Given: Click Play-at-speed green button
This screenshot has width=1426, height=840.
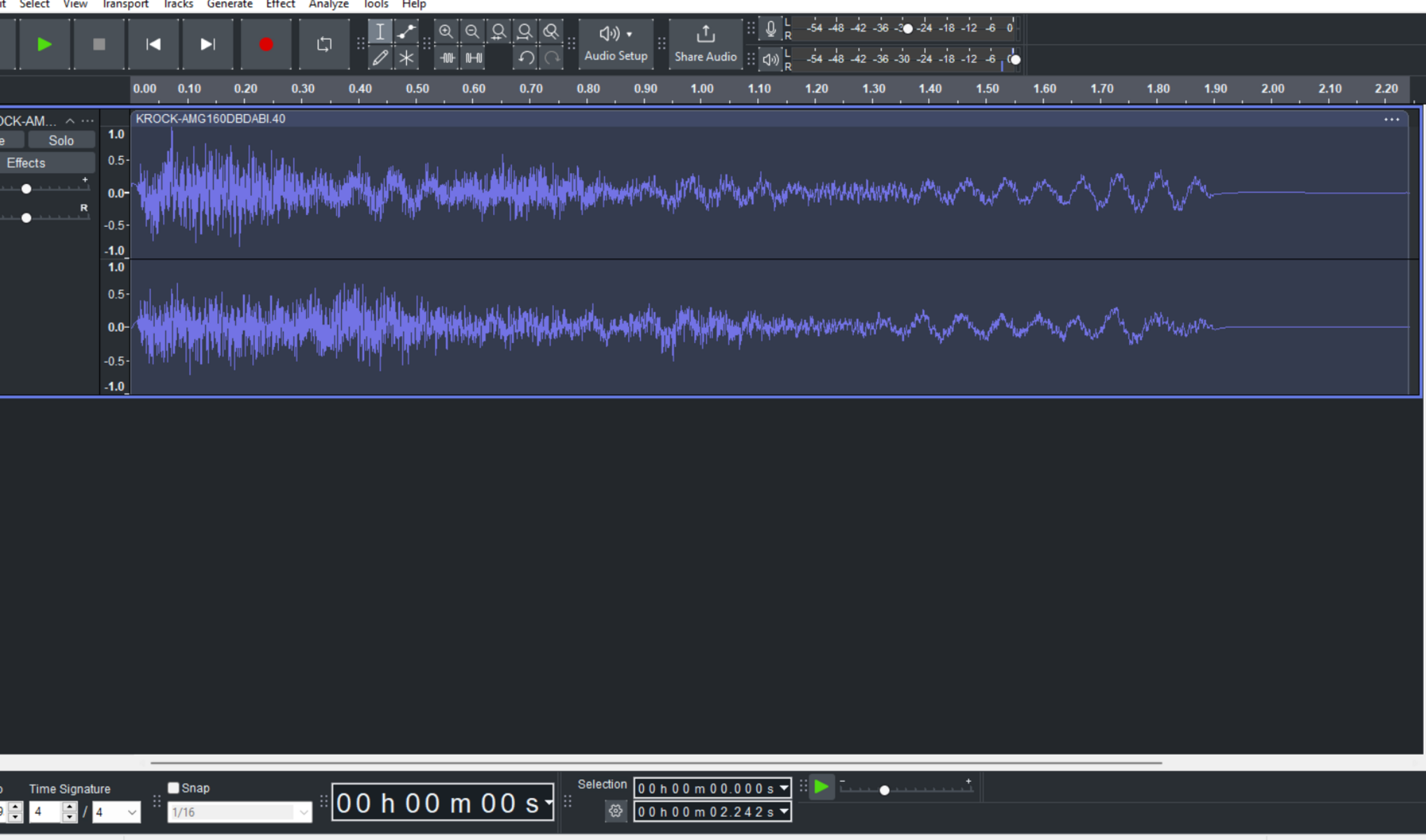Looking at the screenshot, I should click(822, 787).
